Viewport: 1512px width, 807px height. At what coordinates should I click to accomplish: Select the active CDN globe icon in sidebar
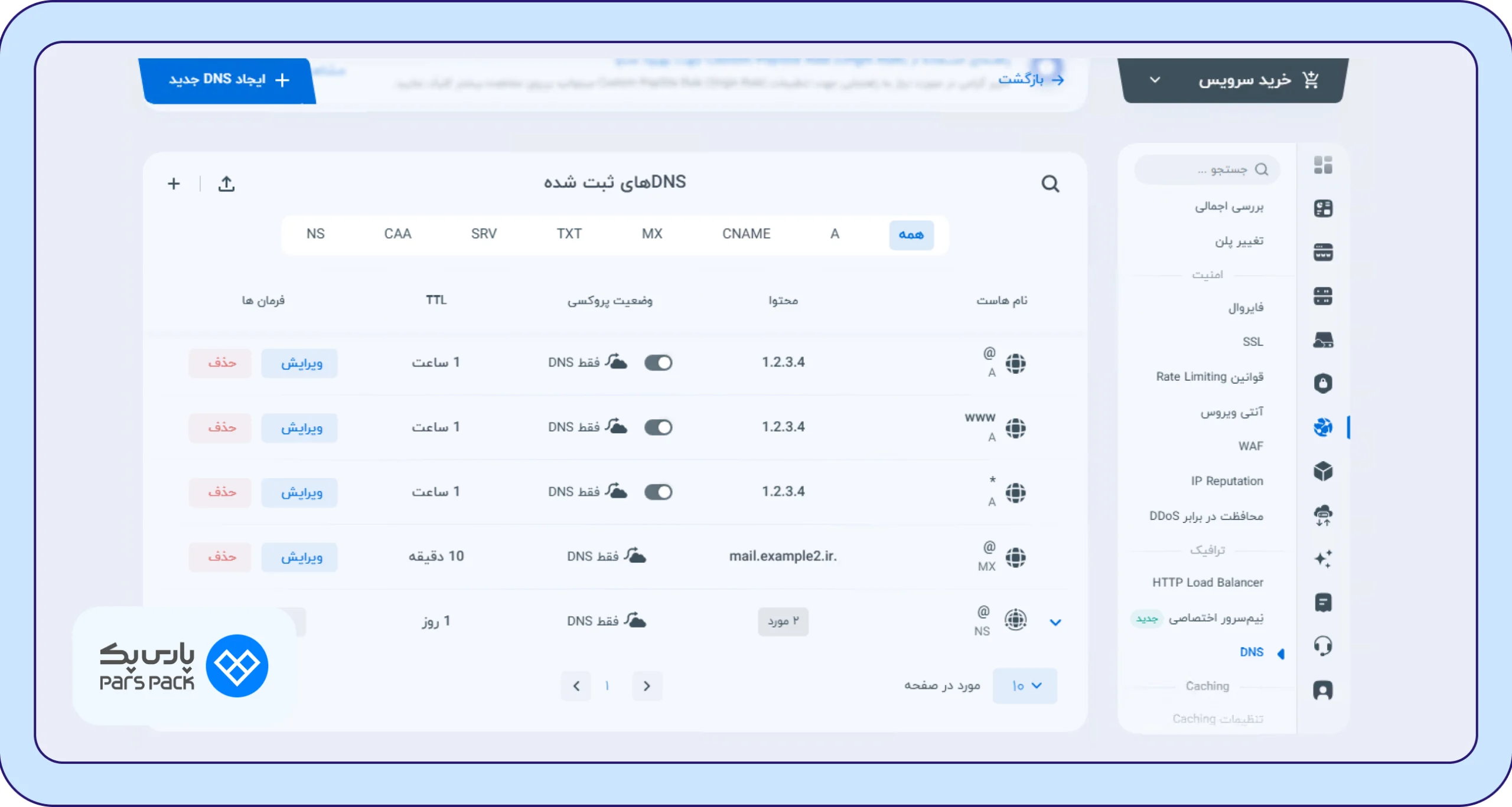(1323, 427)
